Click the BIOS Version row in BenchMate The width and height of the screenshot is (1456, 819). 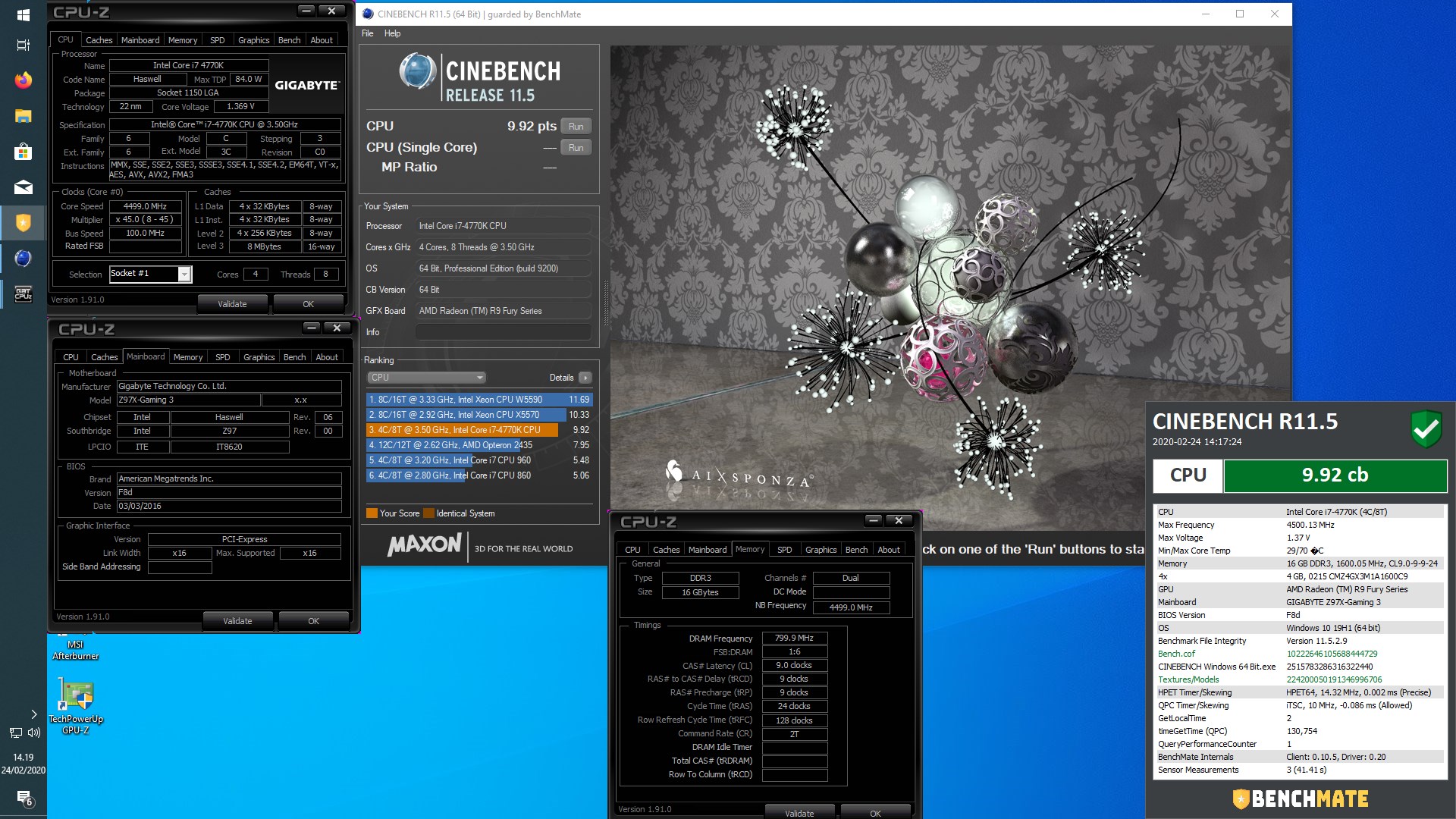(x=1300, y=615)
